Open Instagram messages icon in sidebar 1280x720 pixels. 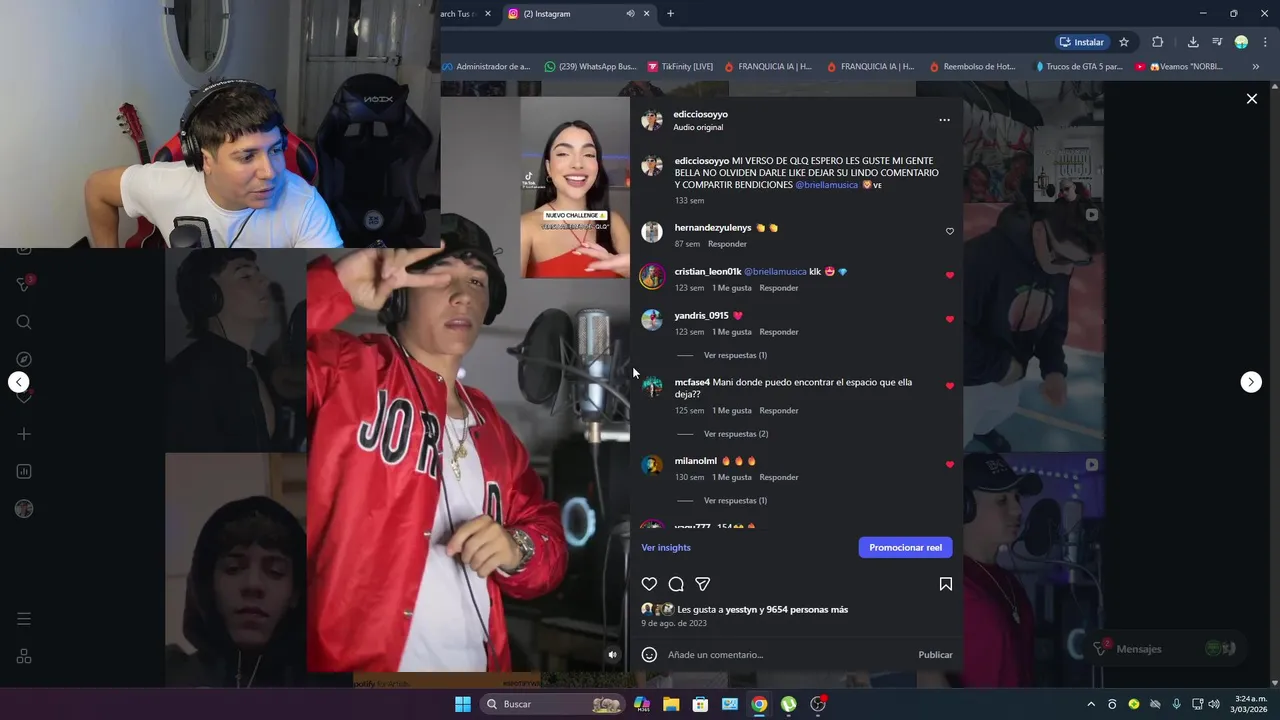pyautogui.click(x=24, y=285)
